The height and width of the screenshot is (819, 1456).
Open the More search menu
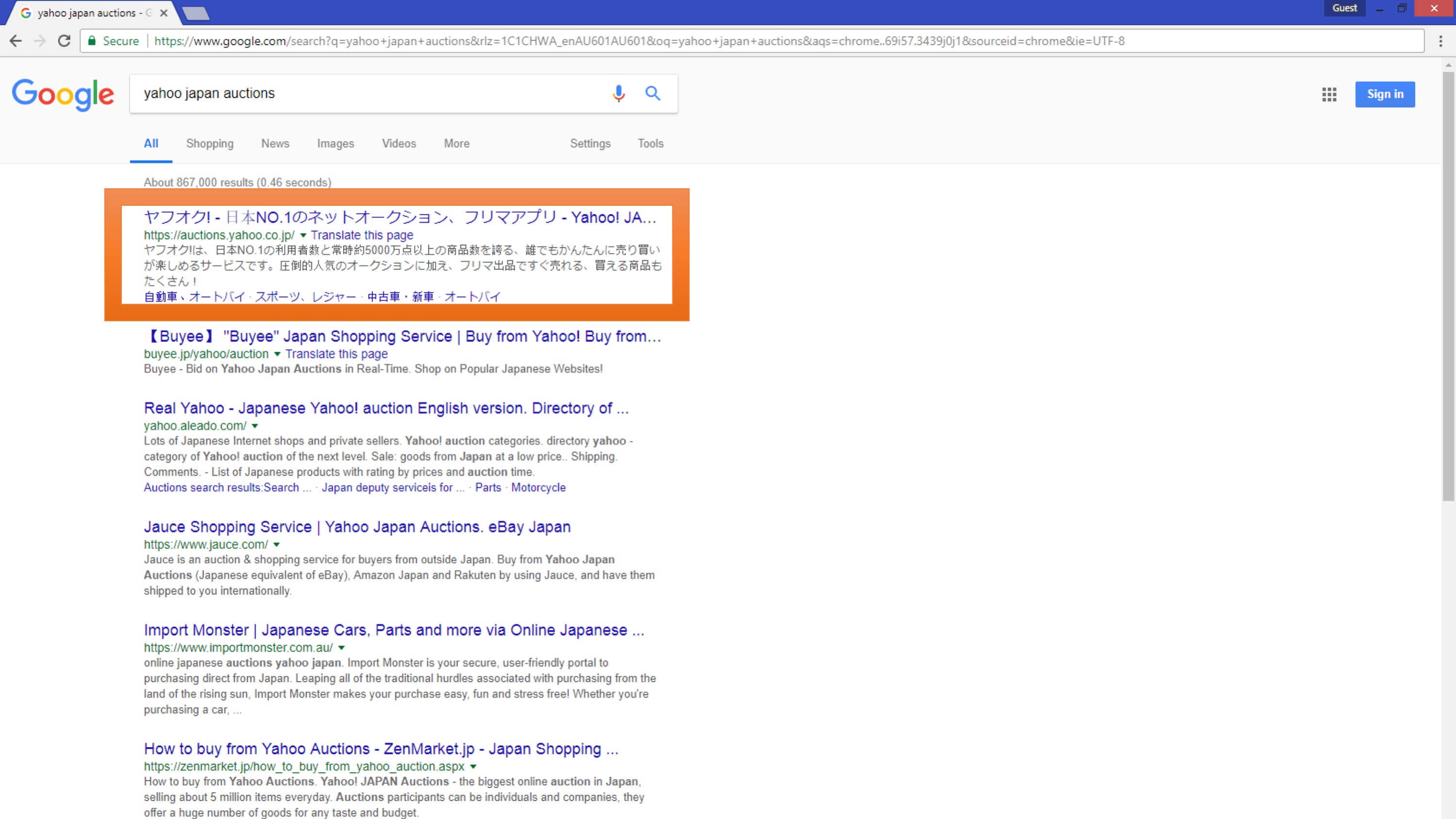click(x=457, y=144)
